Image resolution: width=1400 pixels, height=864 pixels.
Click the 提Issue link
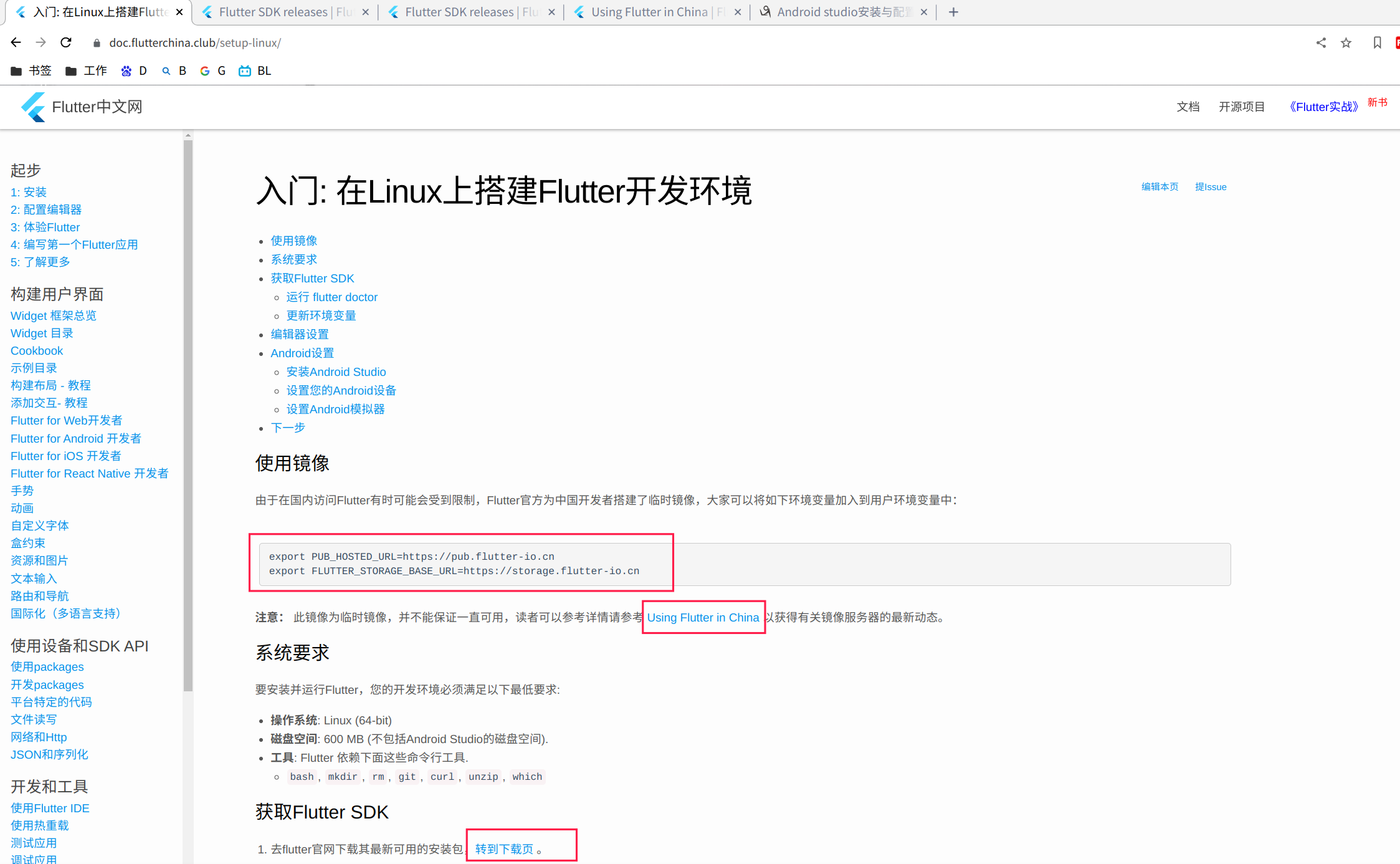(x=1211, y=186)
